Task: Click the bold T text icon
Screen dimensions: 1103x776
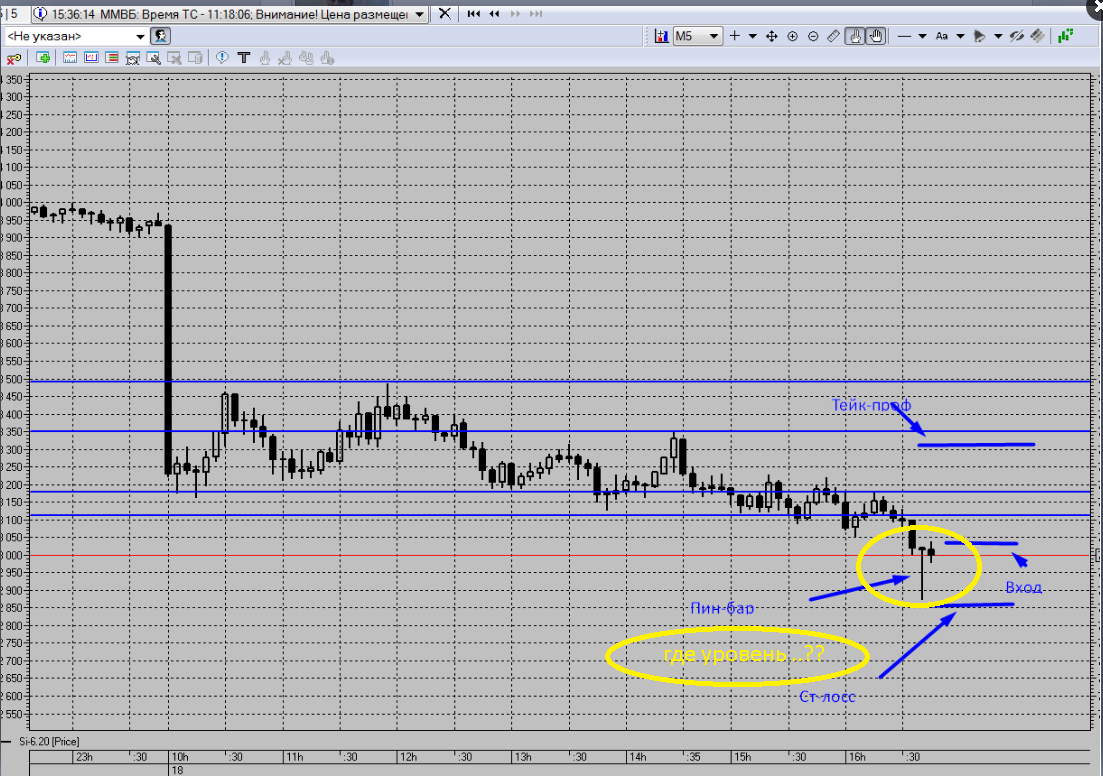Action: point(244,58)
